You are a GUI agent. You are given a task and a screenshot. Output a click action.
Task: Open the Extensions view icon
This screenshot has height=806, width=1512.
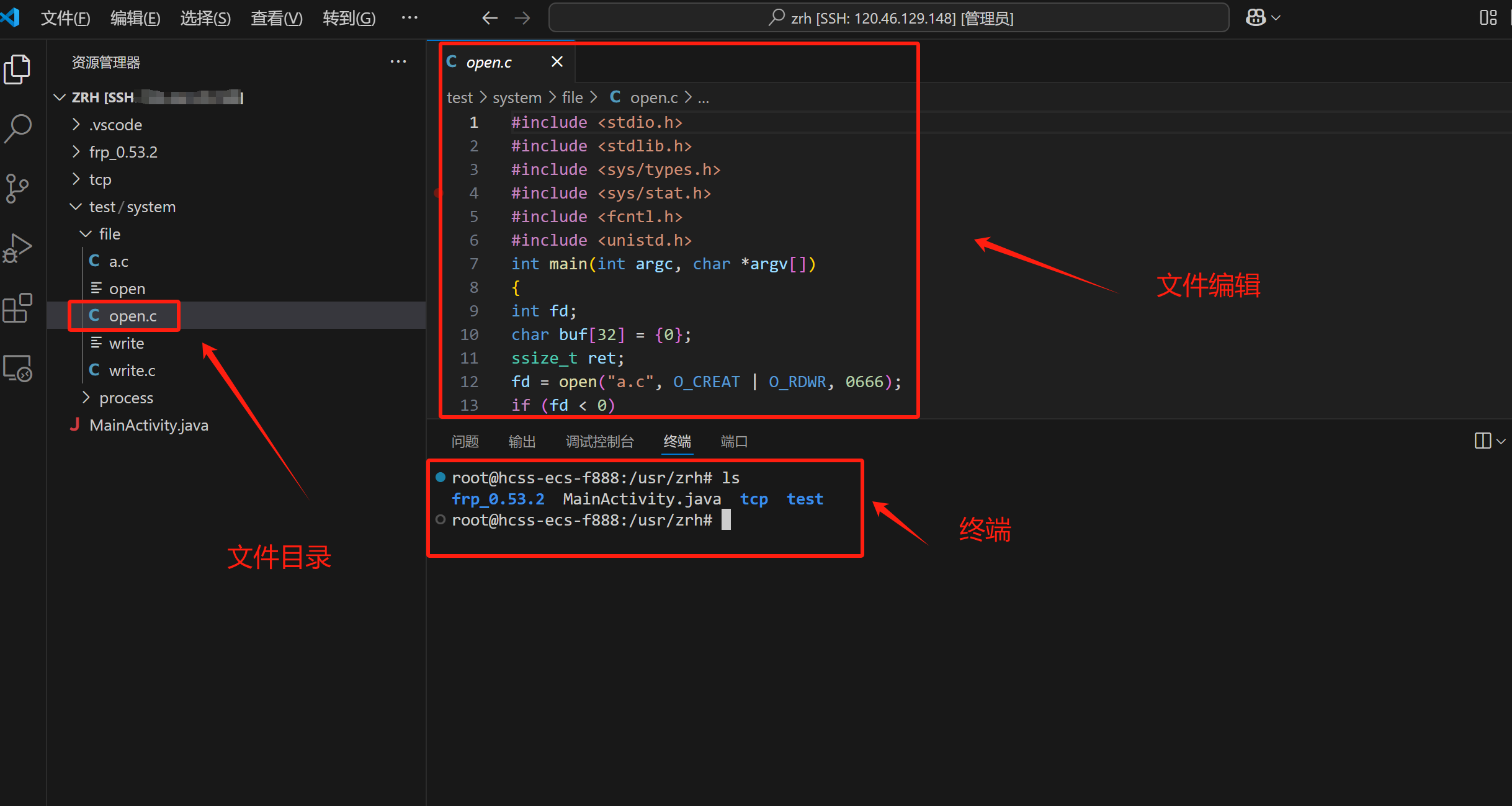pos(17,308)
